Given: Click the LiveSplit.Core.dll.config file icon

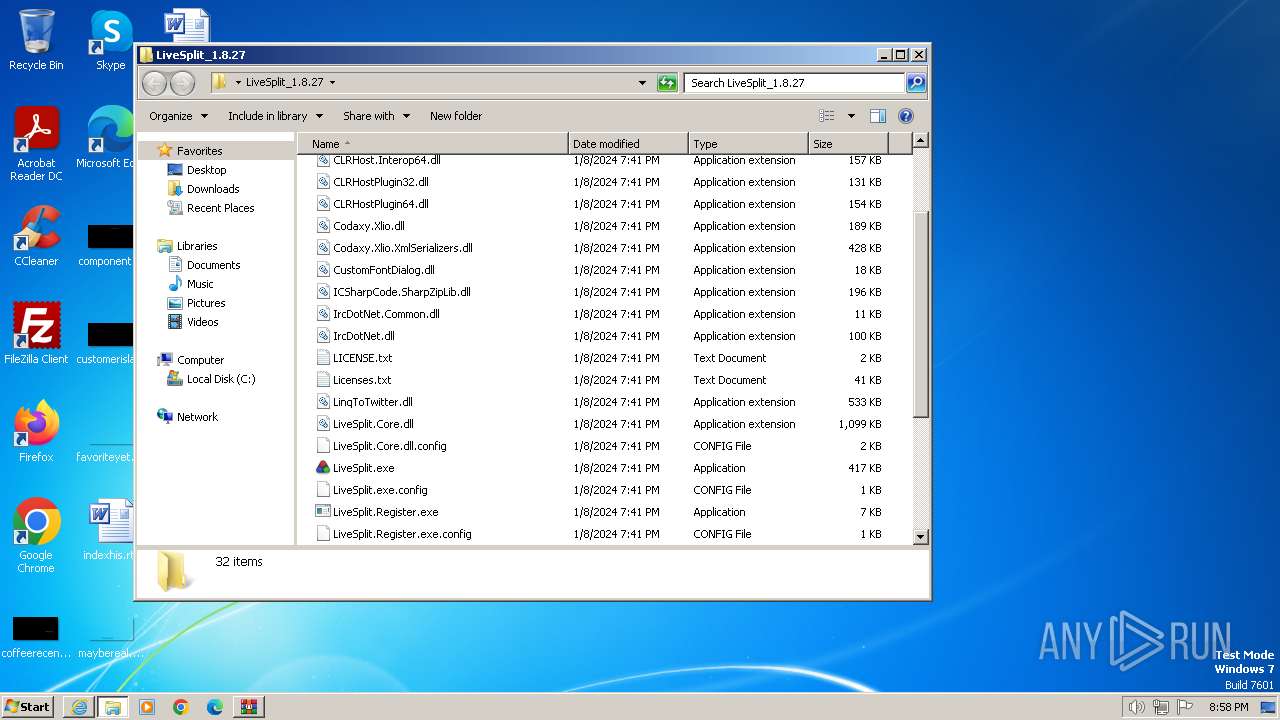Looking at the screenshot, I should [323, 446].
